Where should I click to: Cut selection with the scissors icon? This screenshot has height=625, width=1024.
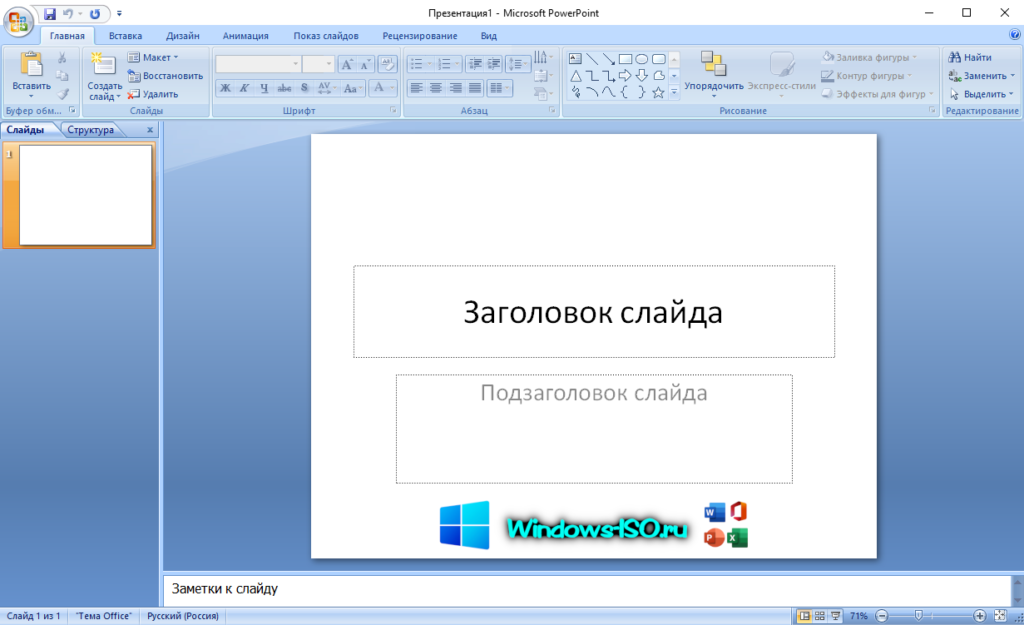[x=62, y=58]
